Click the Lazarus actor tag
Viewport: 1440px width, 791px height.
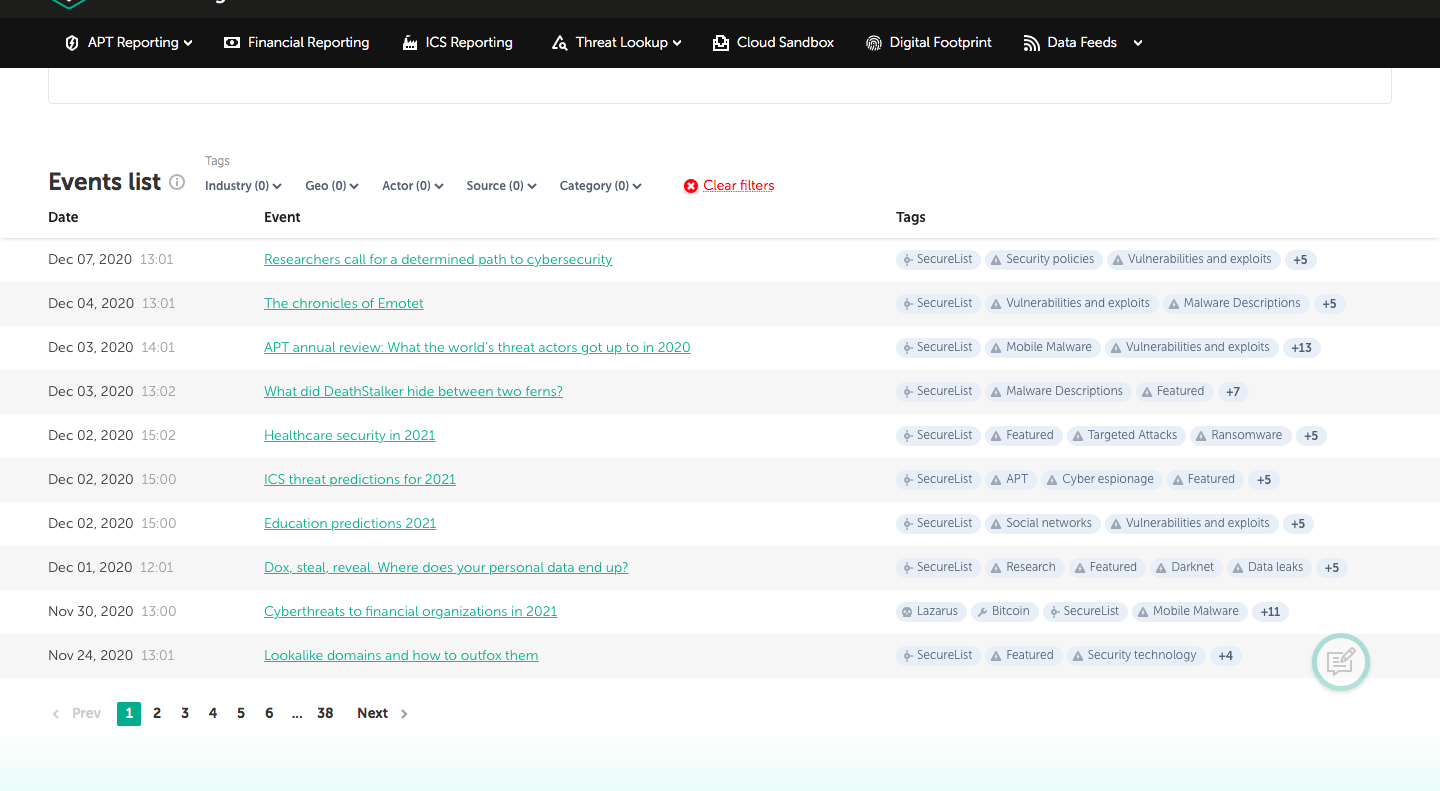930,611
